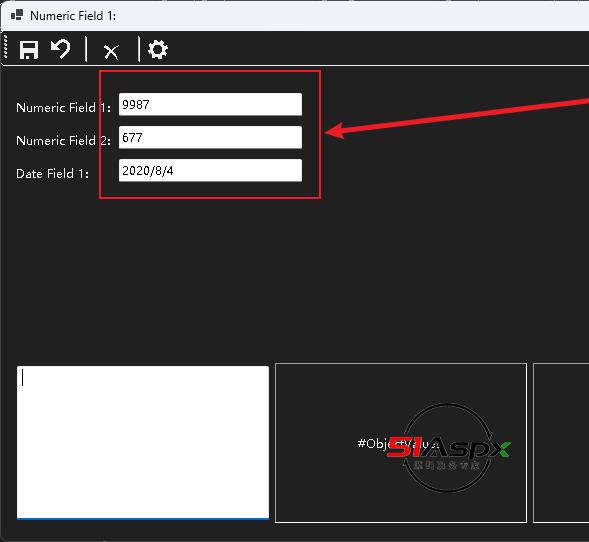589x542 pixels.
Task: Click the separator before the gear icon
Action: pos(139,49)
